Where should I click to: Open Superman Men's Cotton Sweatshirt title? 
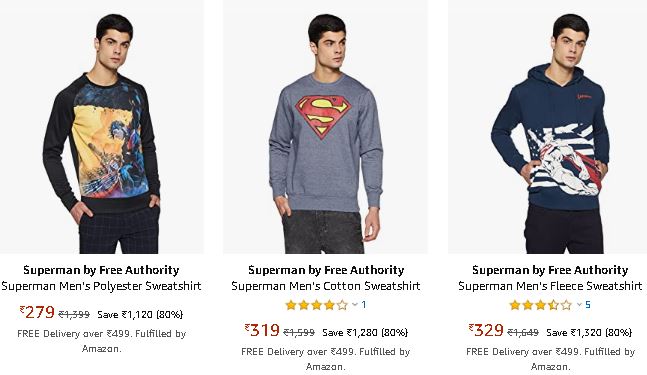click(x=326, y=286)
